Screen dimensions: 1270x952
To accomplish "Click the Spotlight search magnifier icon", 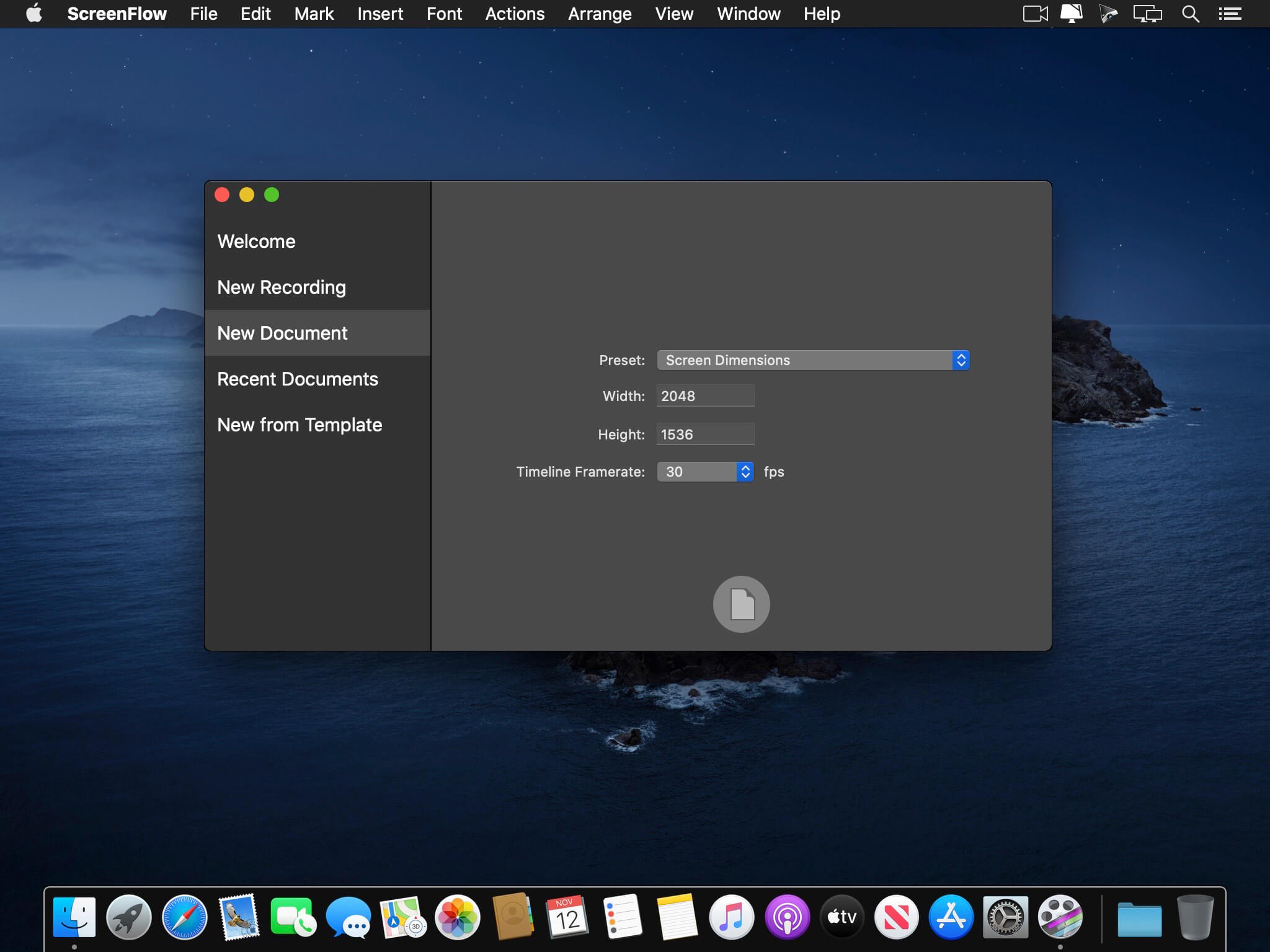I will click(x=1189, y=14).
